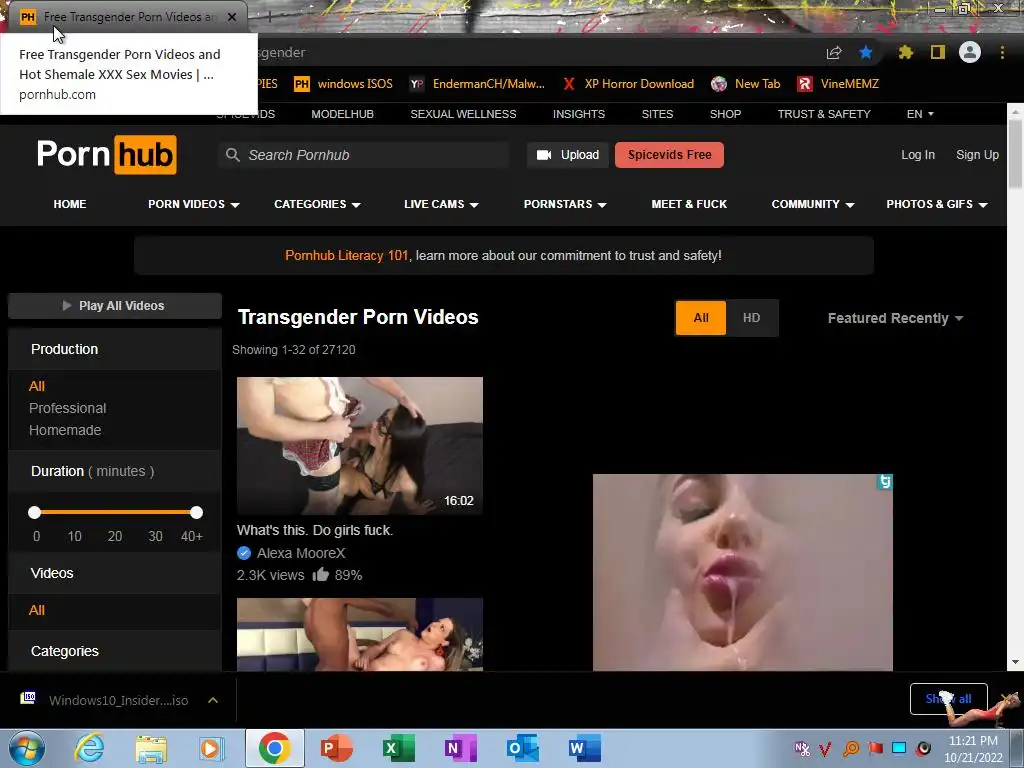Image resolution: width=1024 pixels, height=768 pixels.
Task: Click the Log In link
Action: pyautogui.click(x=918, y=155)
